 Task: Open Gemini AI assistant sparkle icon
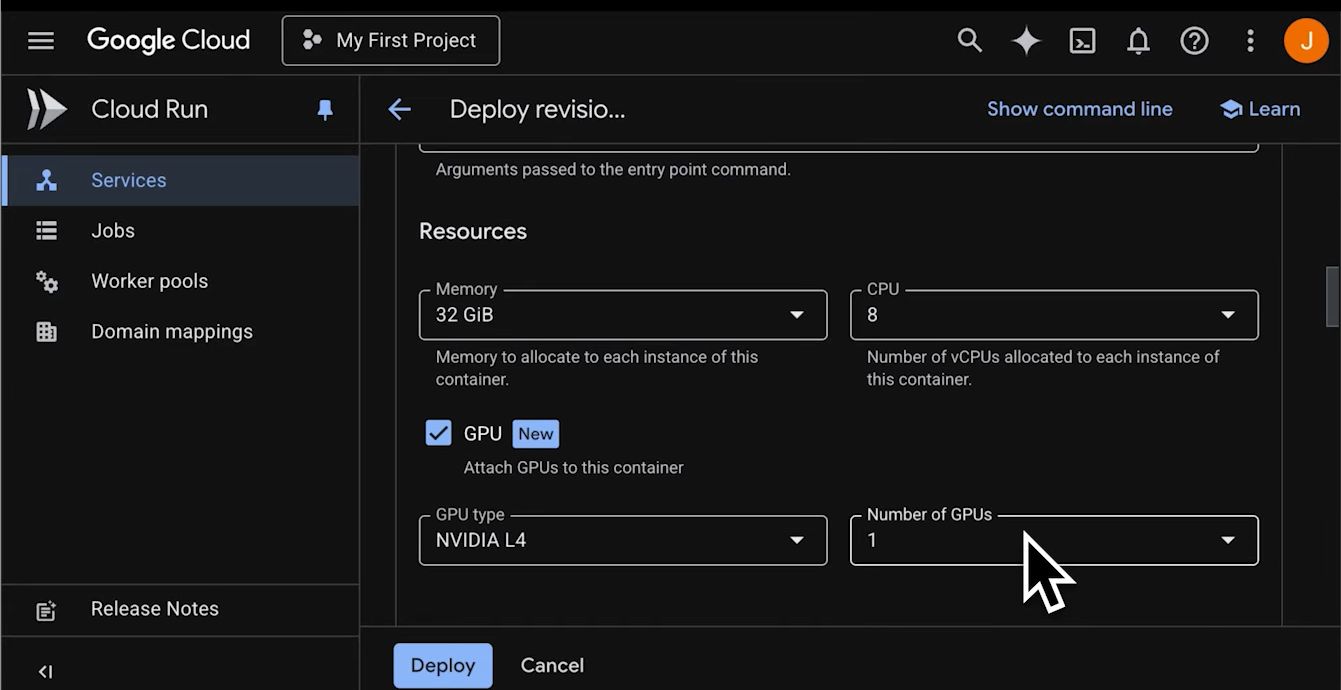tap(1026, 41)
